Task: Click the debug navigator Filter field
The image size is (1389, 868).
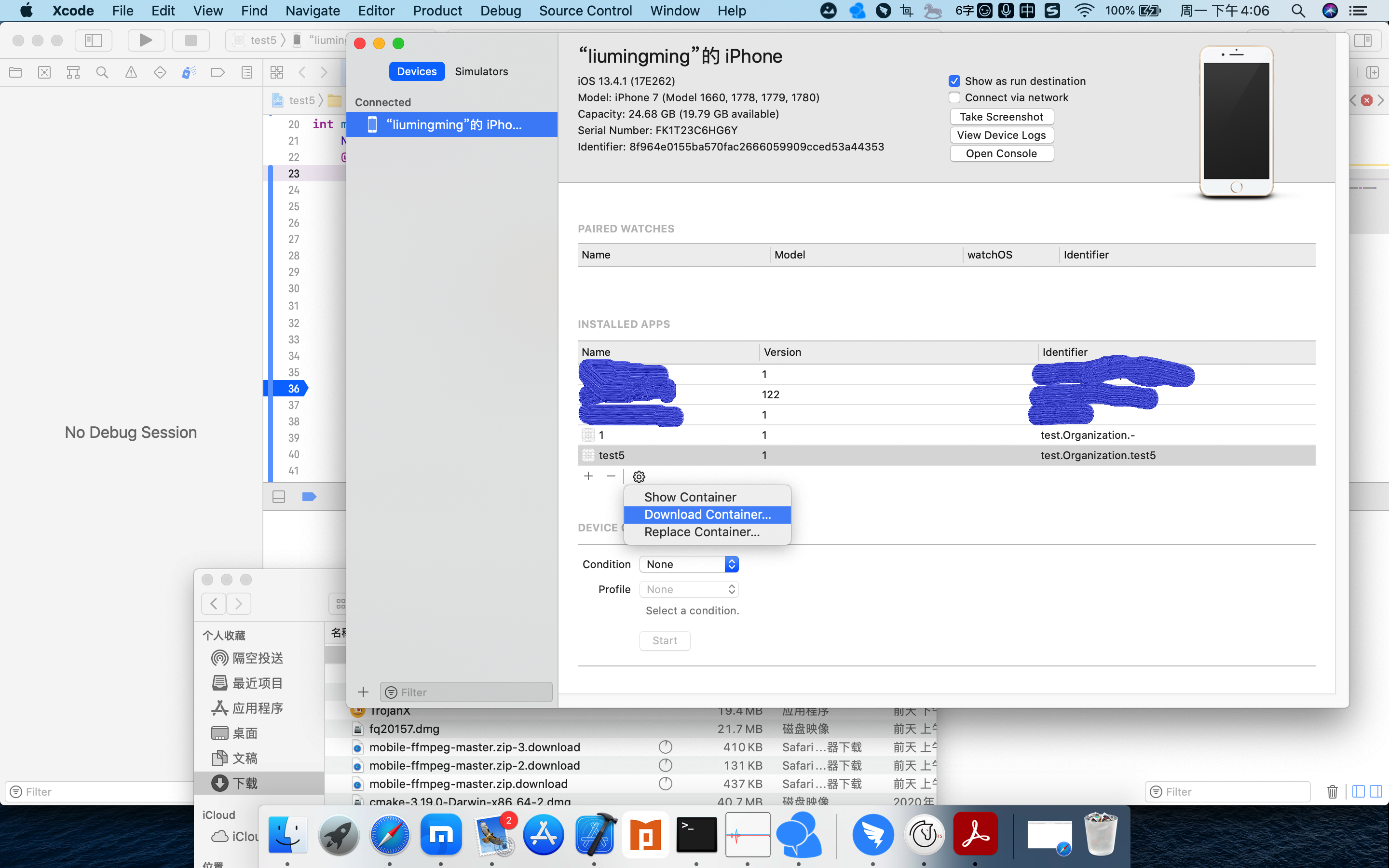Action: (99, 792)
